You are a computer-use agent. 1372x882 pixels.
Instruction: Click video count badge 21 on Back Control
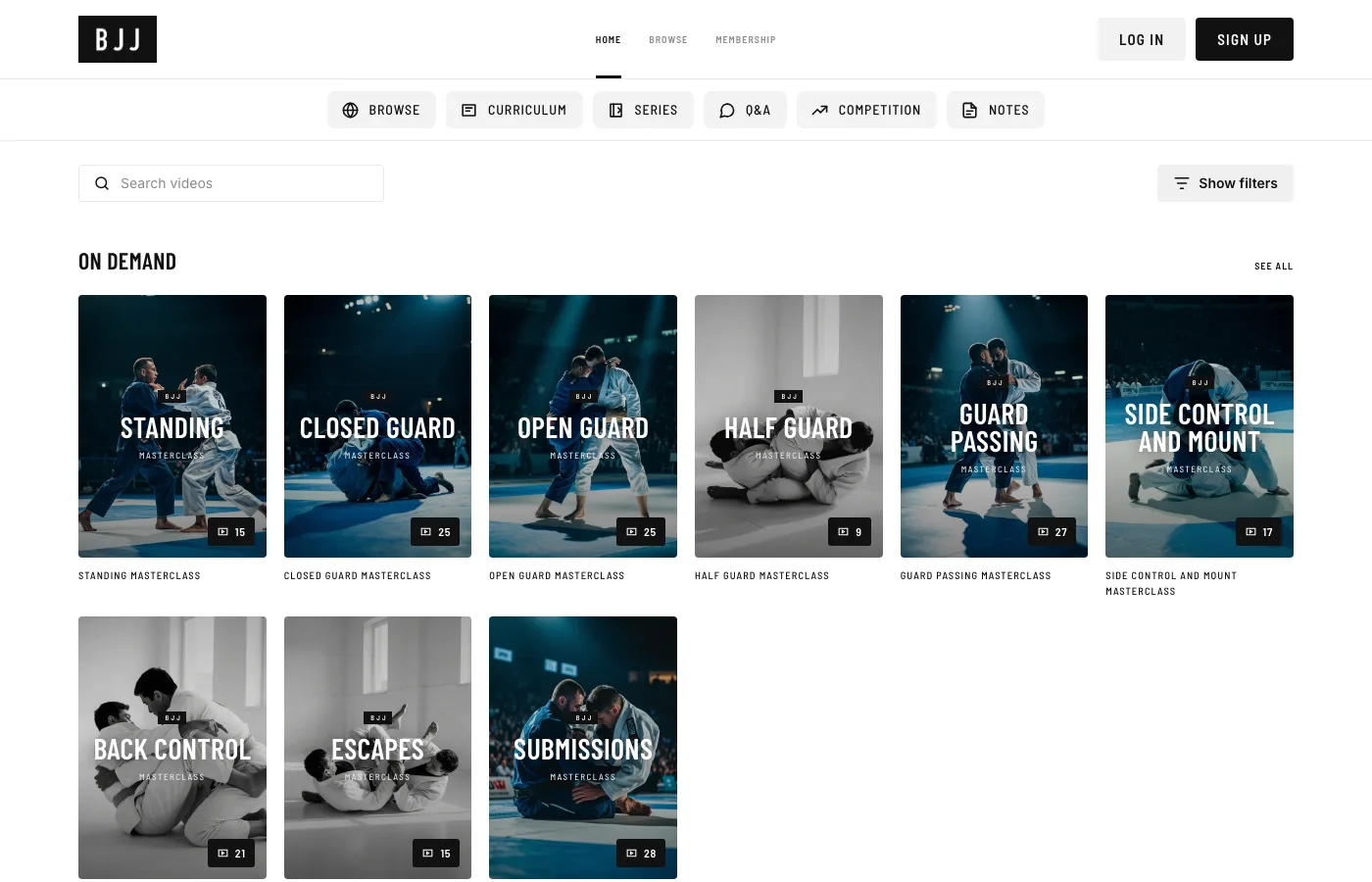(x=231, y=854)
